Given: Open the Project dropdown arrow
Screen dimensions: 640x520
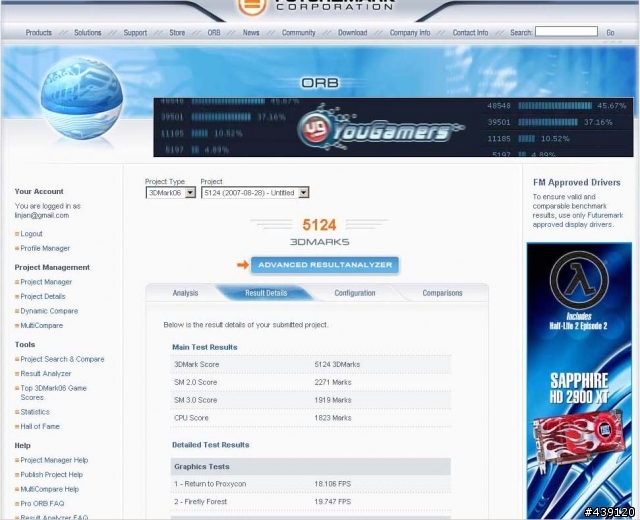Looking at the screenshot, I should coord(303,193).
